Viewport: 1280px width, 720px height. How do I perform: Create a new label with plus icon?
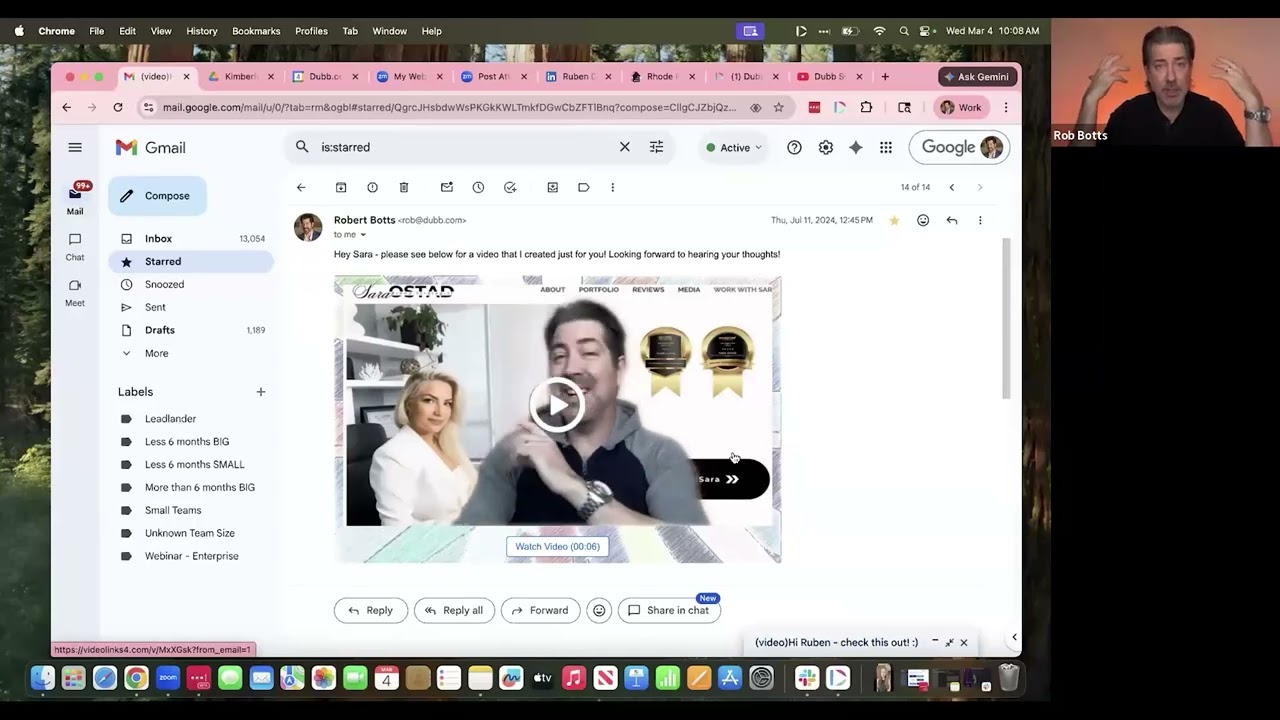click(261, 392)
